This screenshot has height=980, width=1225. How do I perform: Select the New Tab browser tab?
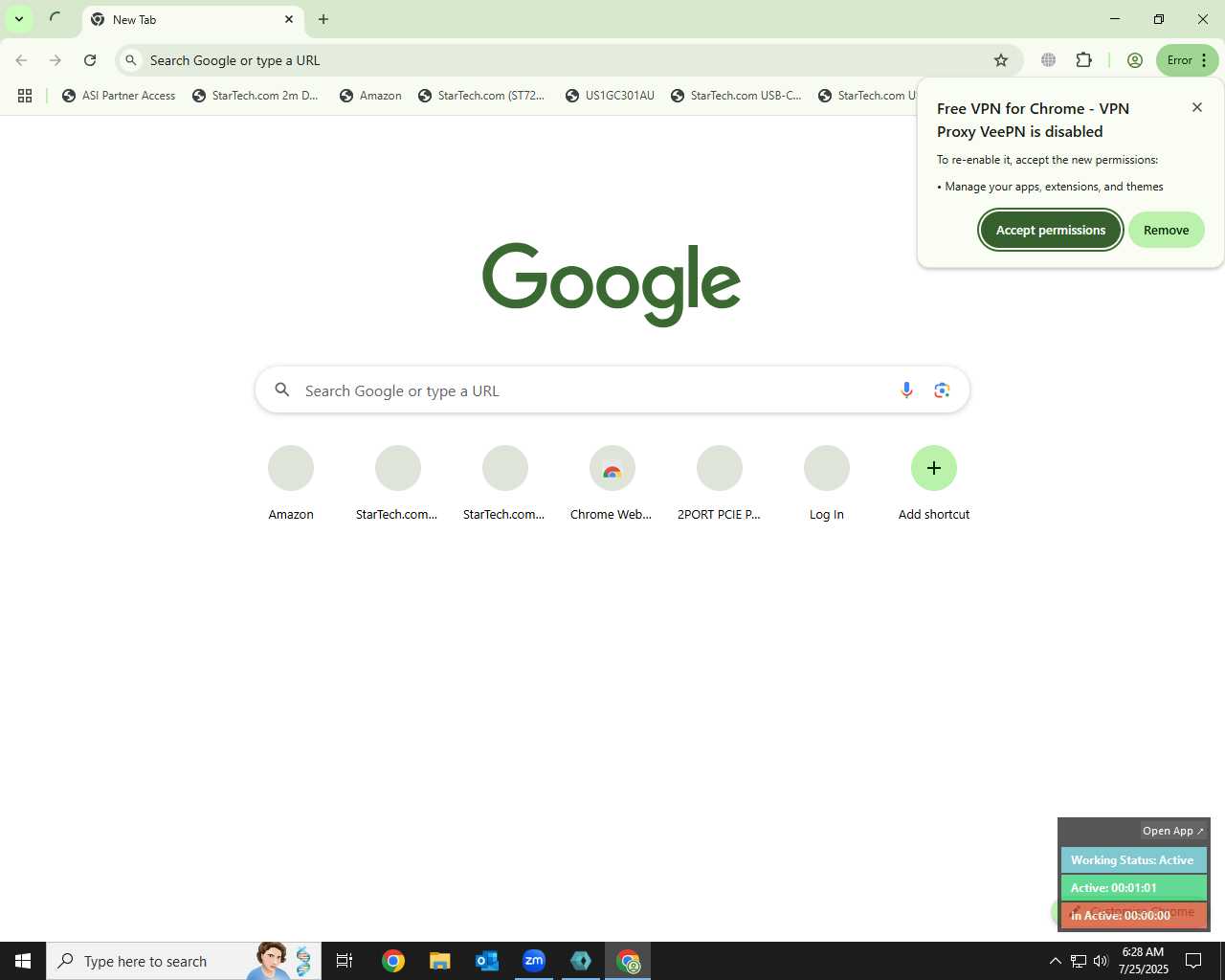coord(191,19)
